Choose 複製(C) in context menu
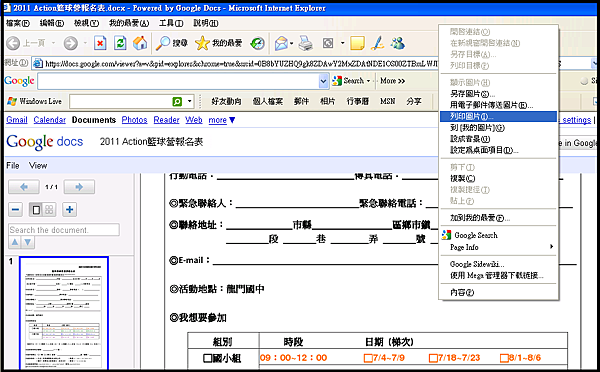The image size is (600, 372). coord(498,178)
